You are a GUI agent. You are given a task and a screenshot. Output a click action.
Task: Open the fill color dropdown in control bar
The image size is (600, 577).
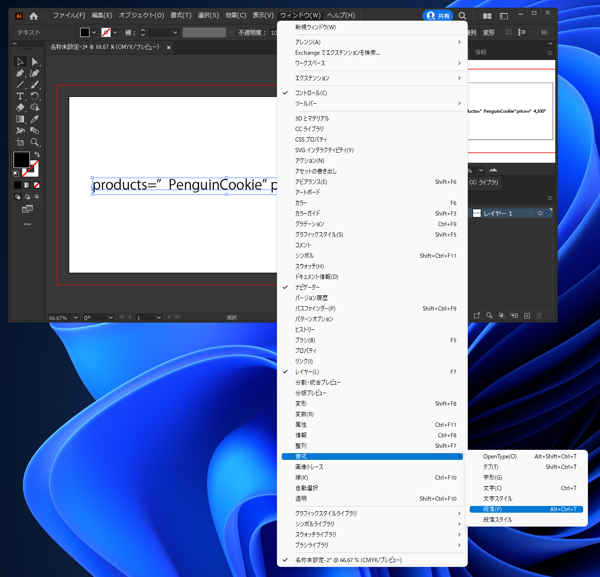94,33
